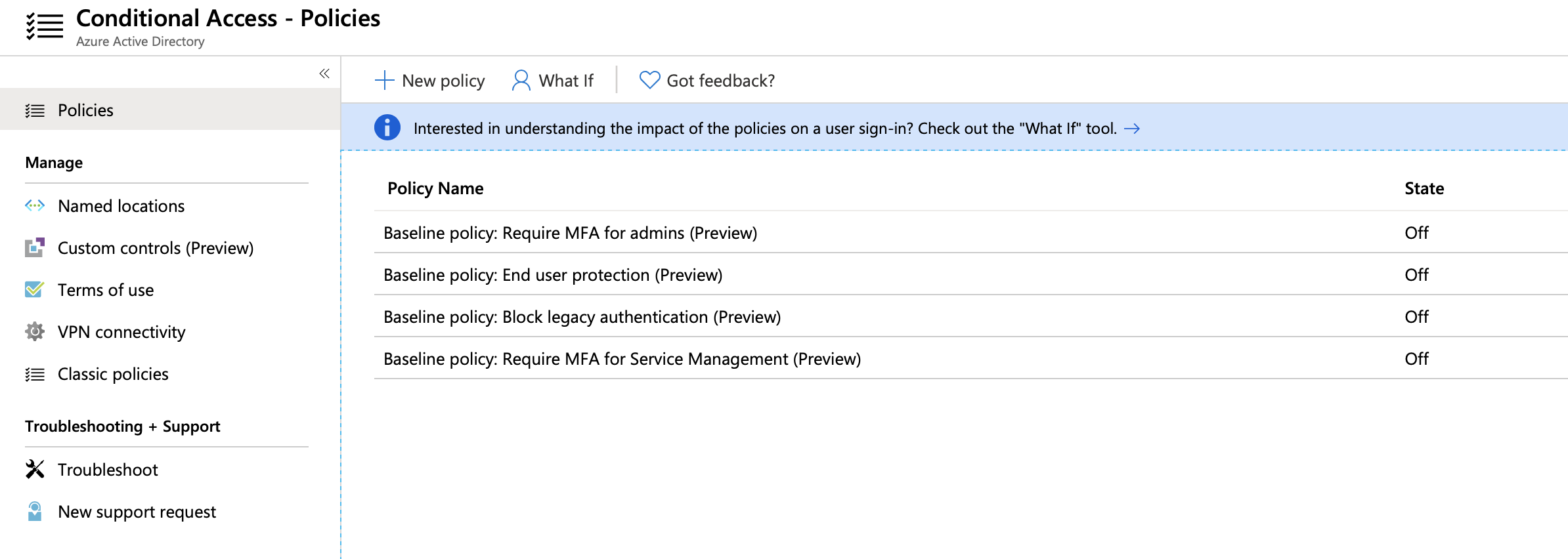This screenshot has height=559, width=1568.
Task: Click the Custom controls icon
Action: (35, 247)
